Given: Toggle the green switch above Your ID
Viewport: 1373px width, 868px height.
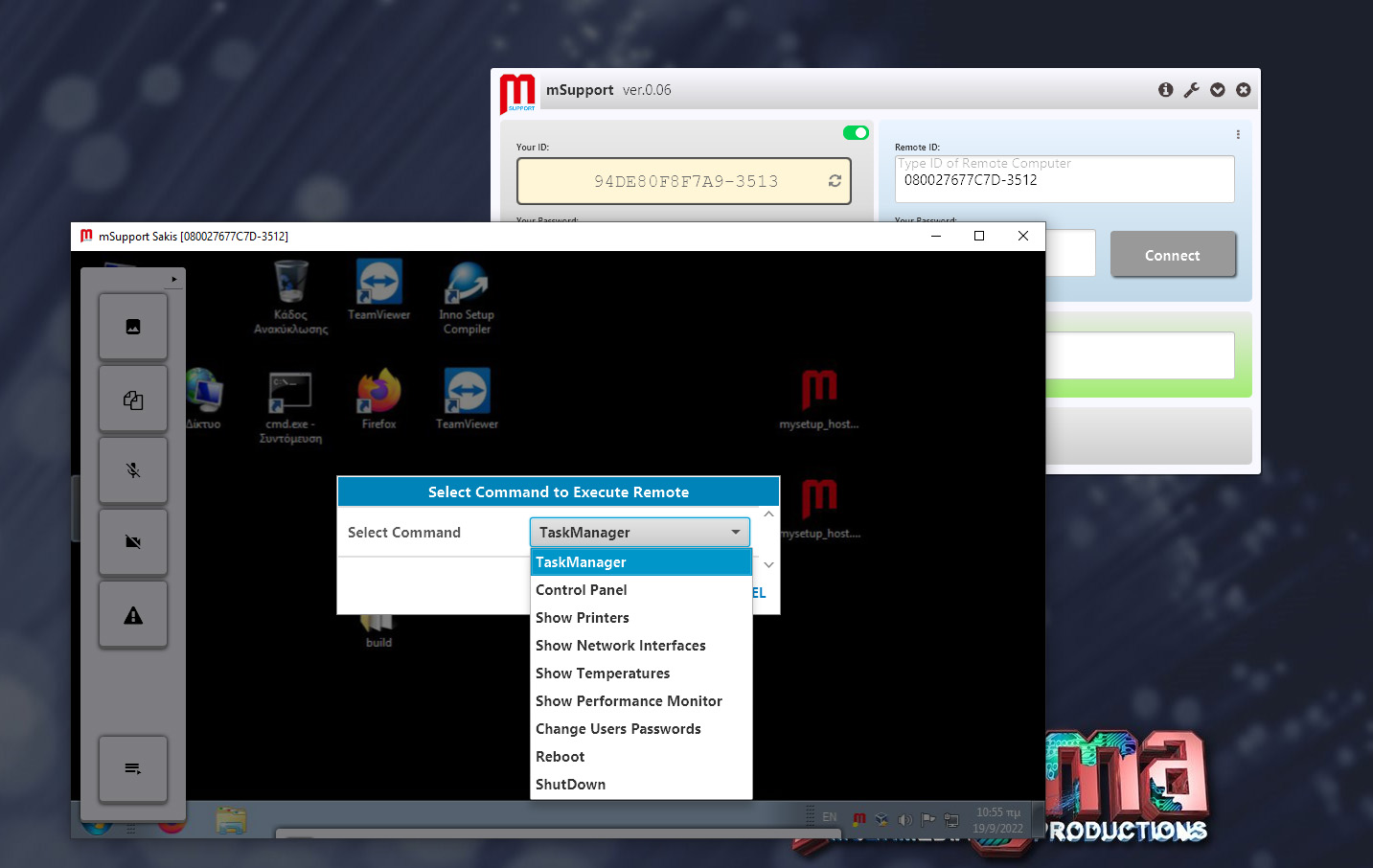Looking at the screenshot, I should [856, 133].
